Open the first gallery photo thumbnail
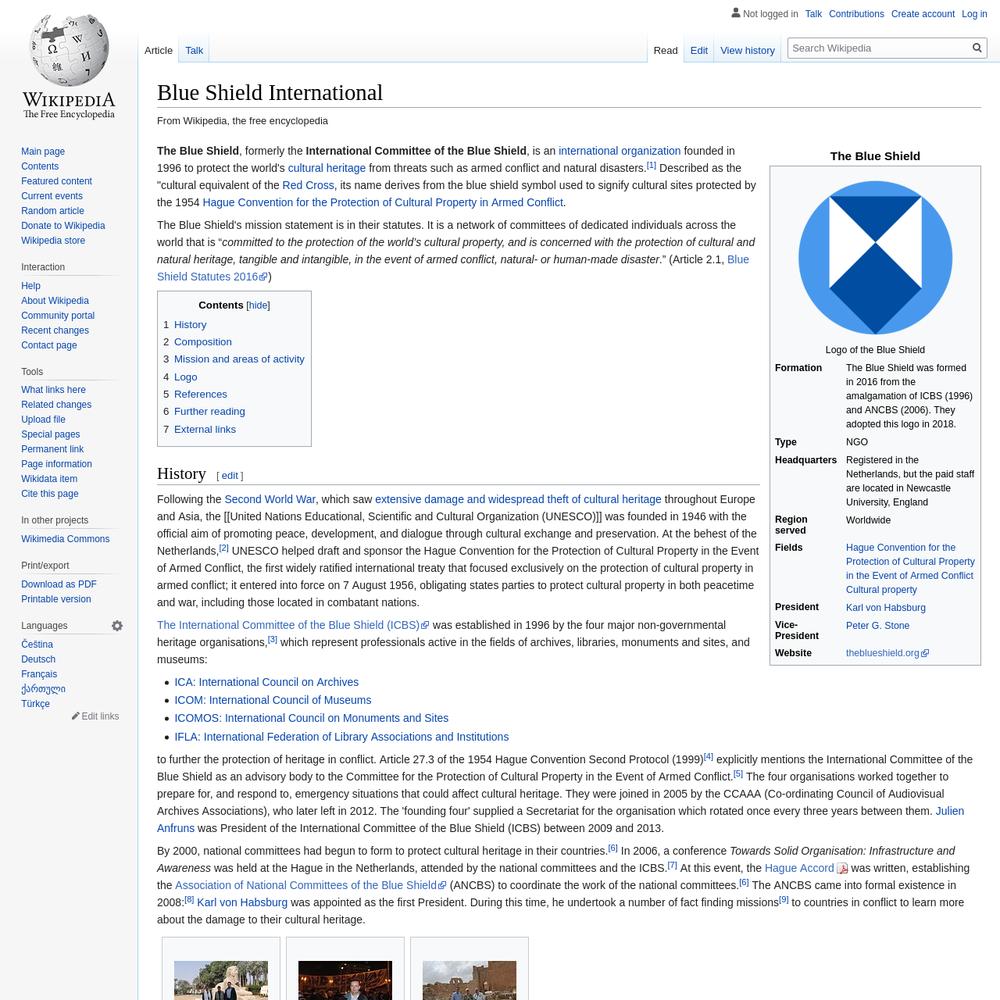The height and width of the screenshot is (1000, 1000). pos(221,980)
